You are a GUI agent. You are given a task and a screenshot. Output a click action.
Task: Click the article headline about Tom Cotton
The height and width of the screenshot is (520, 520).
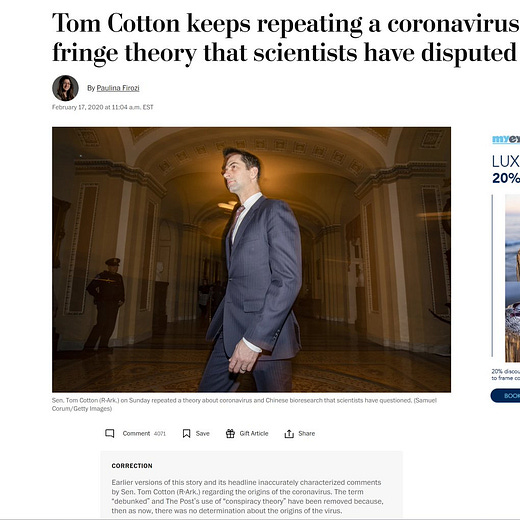[x=286, y=38]
